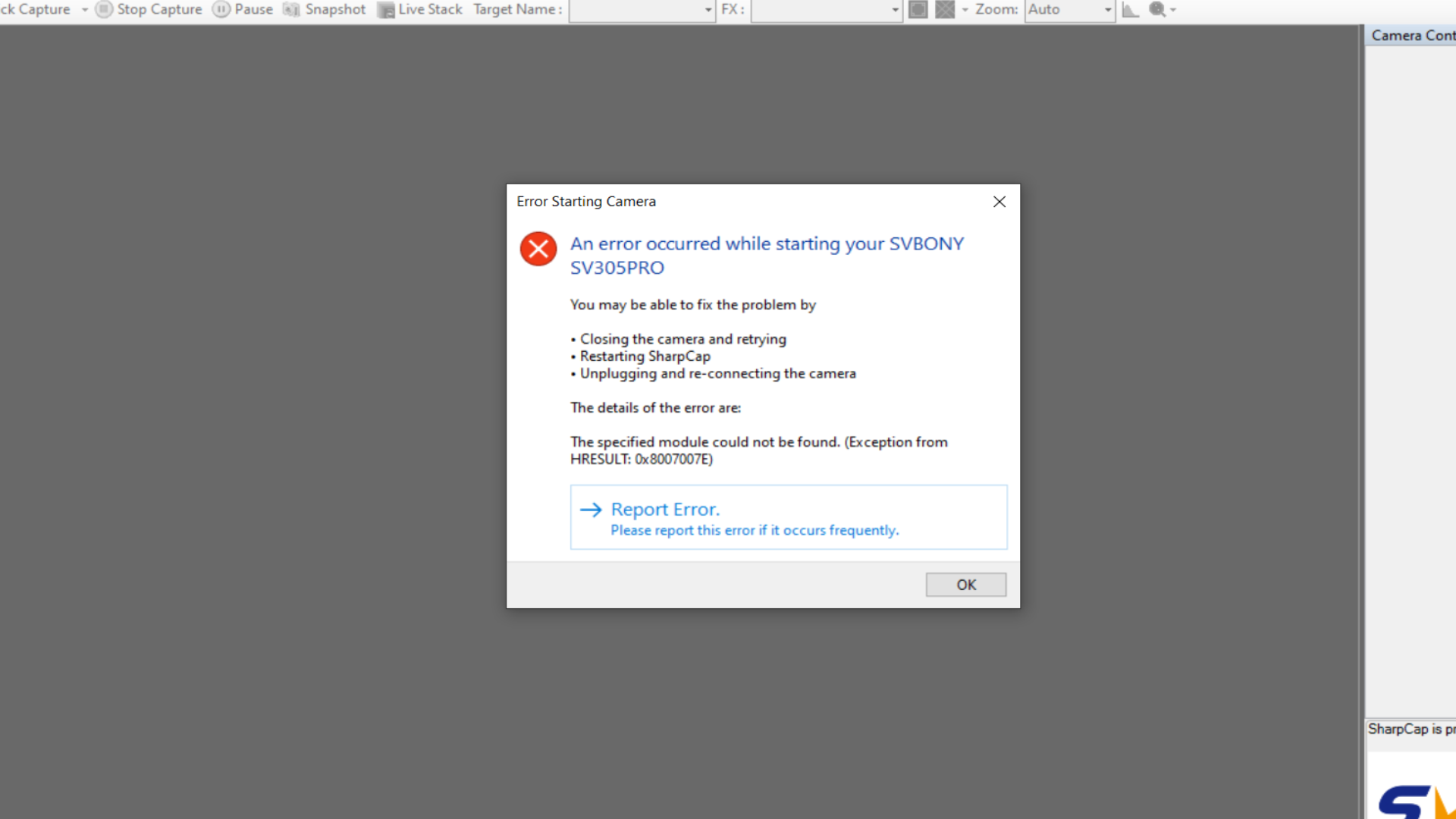This screenshot has height=819, width=1456.
Task: Expand the Quick Capture dropdown arrow
Action: point(85,10)
